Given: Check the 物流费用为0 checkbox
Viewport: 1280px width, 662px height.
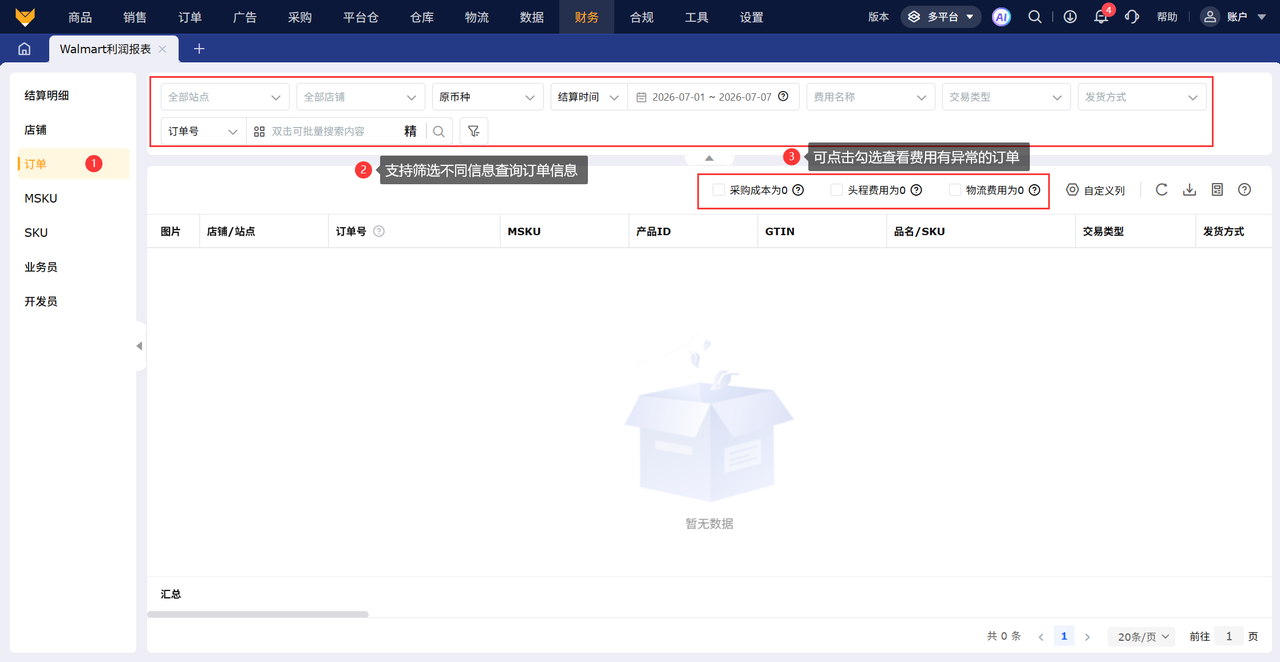Looking at the screenshot, I should coord(955,190).
